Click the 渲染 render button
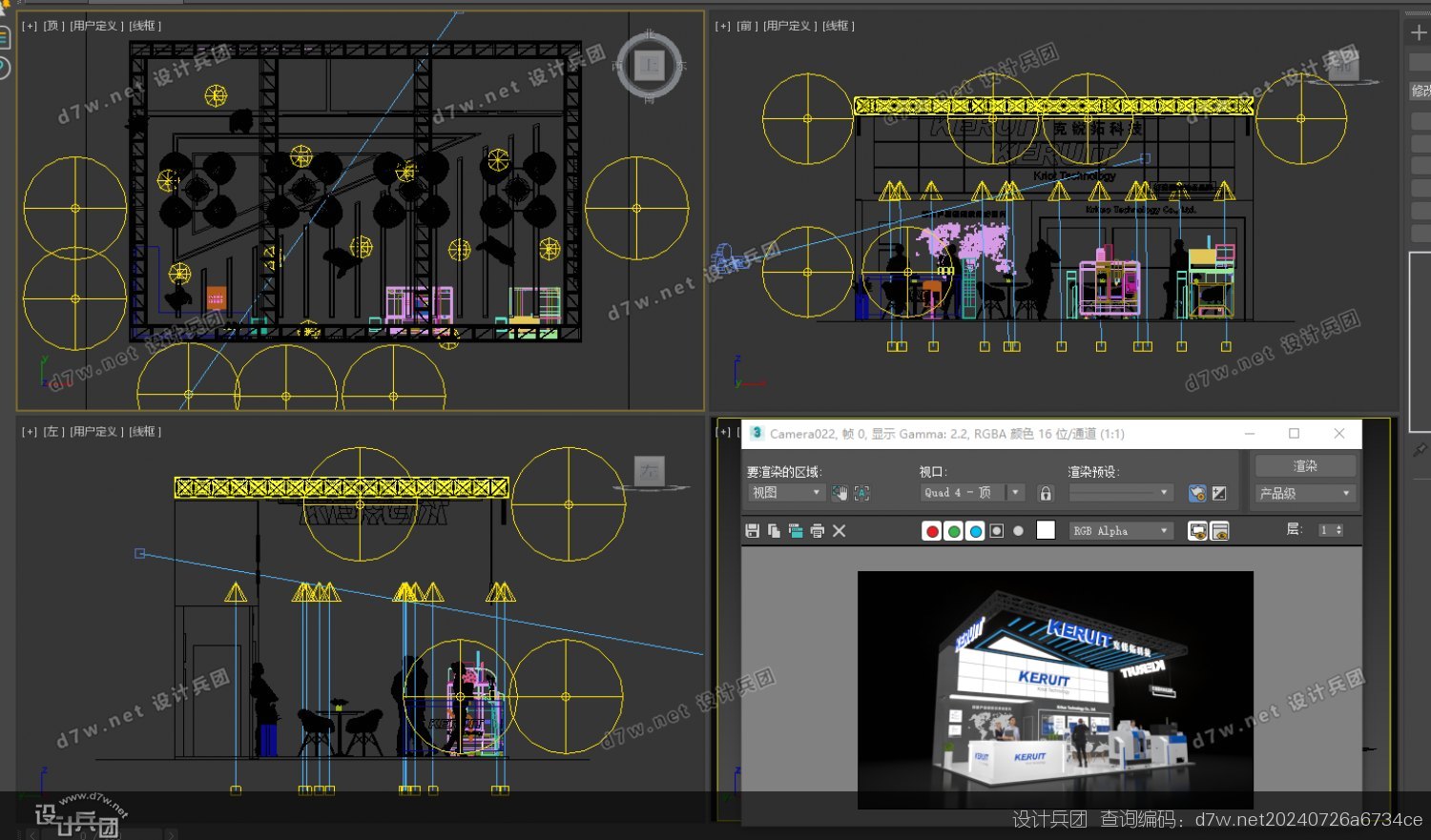 [x=1305, y=465]
